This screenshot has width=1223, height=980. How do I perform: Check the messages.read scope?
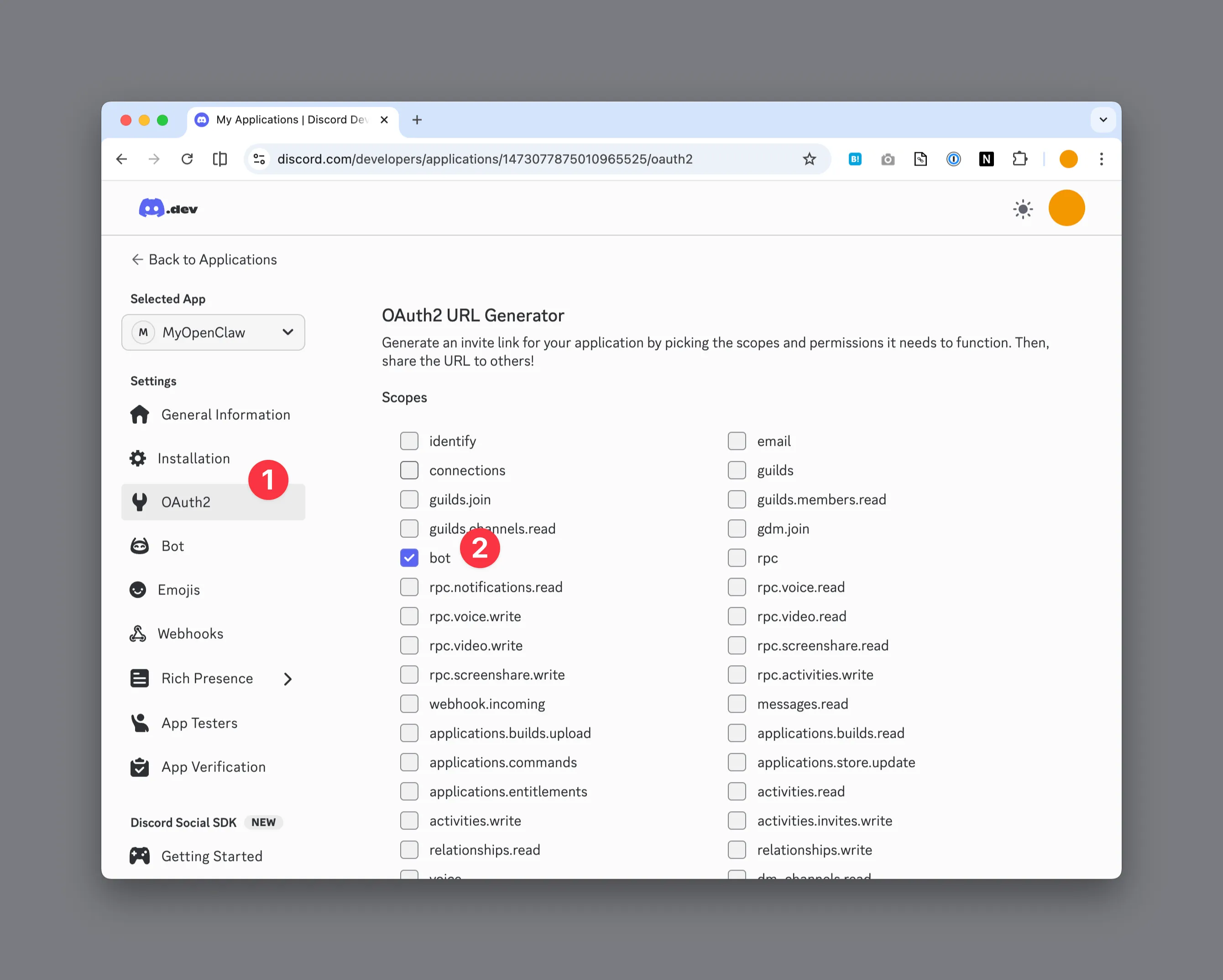coord(736,704)
